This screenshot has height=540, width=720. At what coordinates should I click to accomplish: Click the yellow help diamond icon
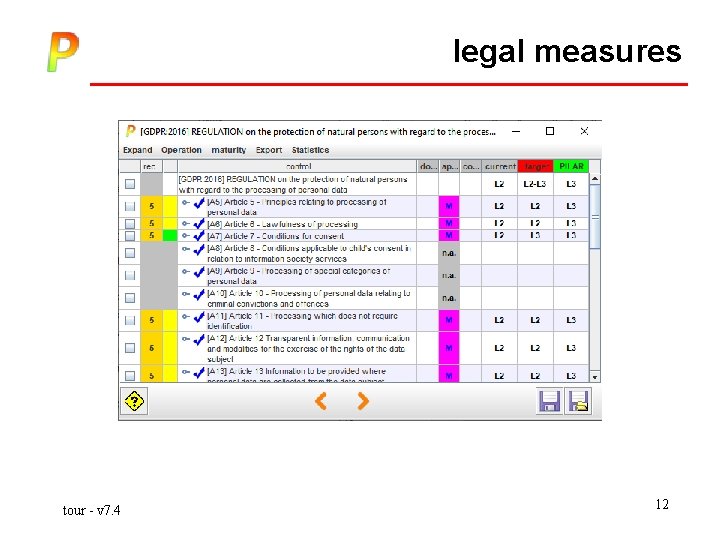coord(134,401)
